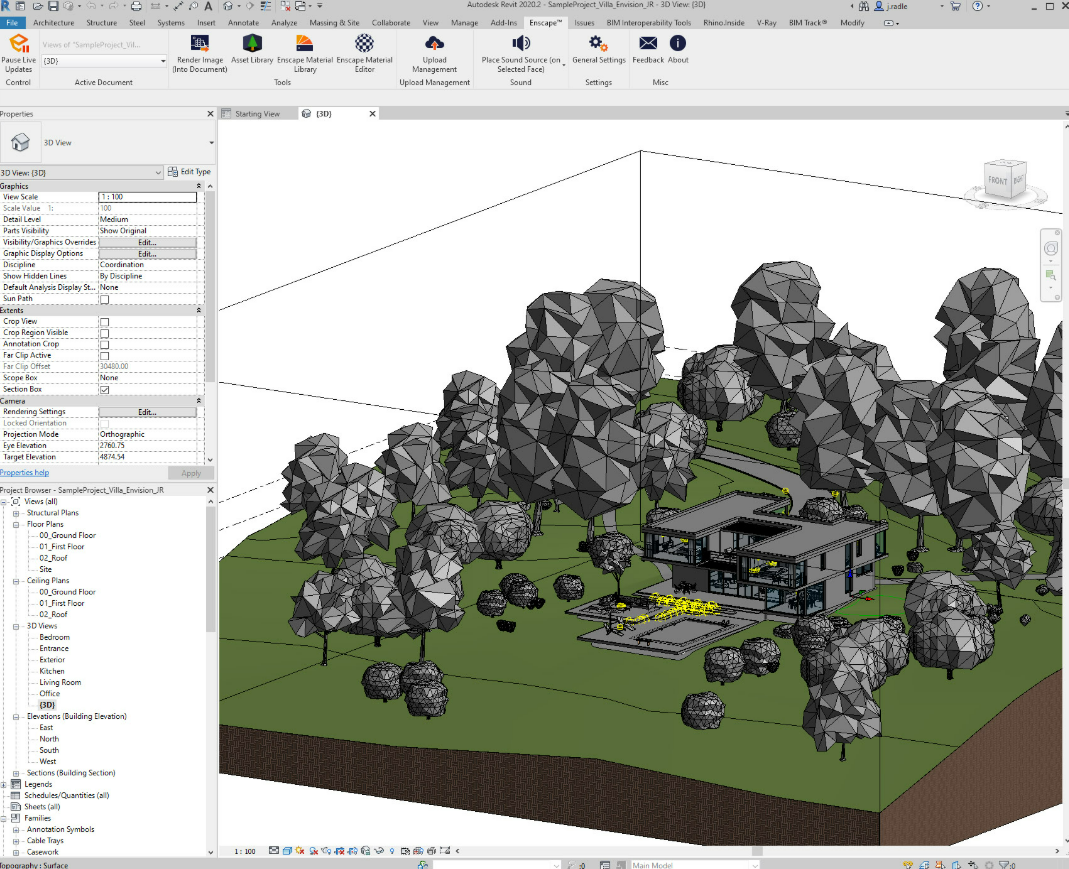Open Navigation Wheel in viewport bar
This screenshot has height=869, width=1069.
point(1051,249)
